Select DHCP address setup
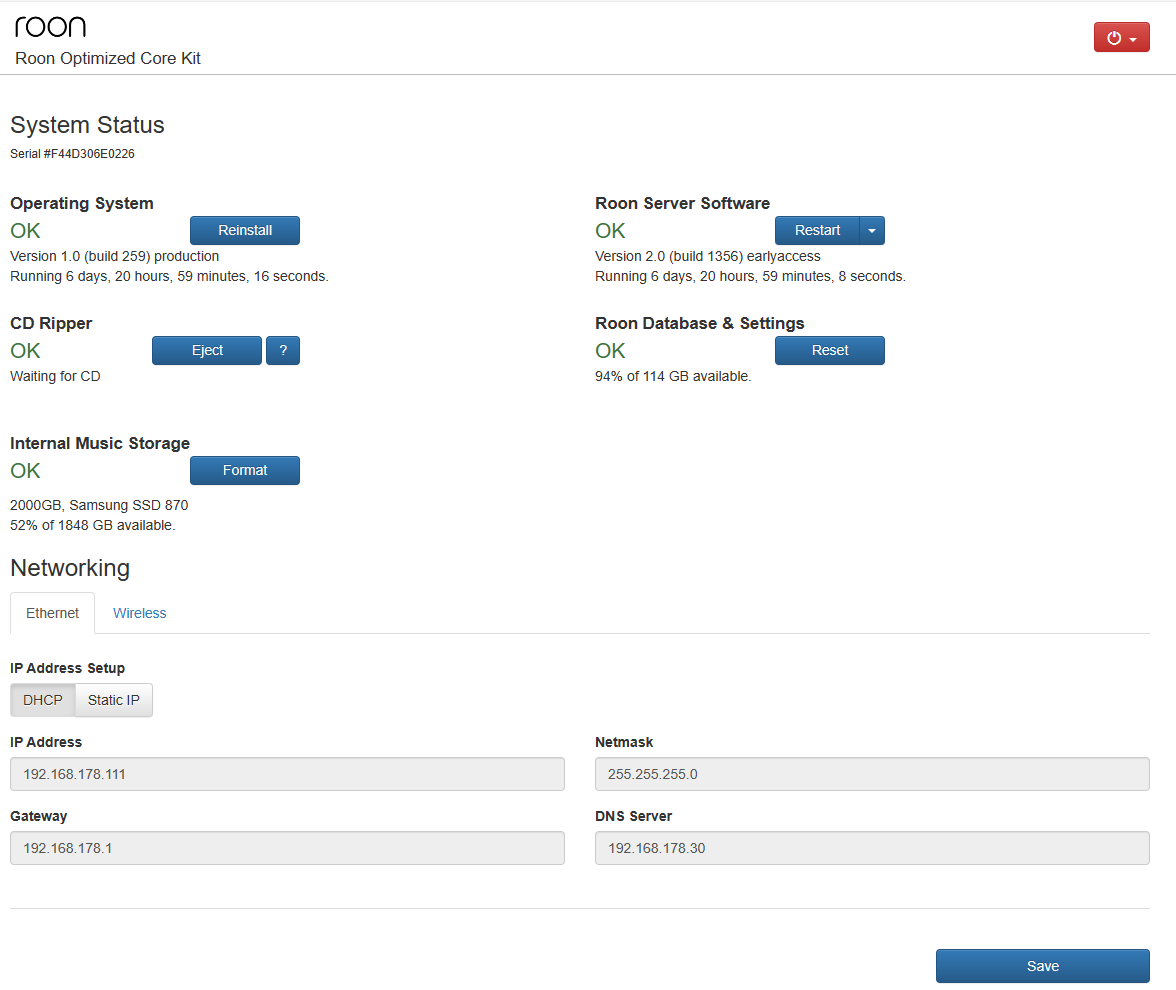 [43, 700]
